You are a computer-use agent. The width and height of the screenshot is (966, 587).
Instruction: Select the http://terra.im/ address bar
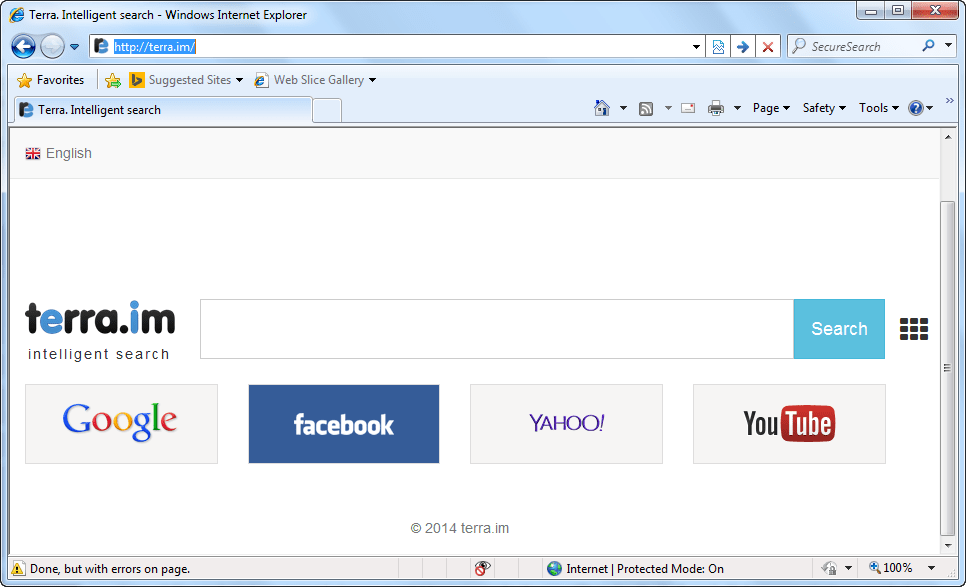(394, 47)
